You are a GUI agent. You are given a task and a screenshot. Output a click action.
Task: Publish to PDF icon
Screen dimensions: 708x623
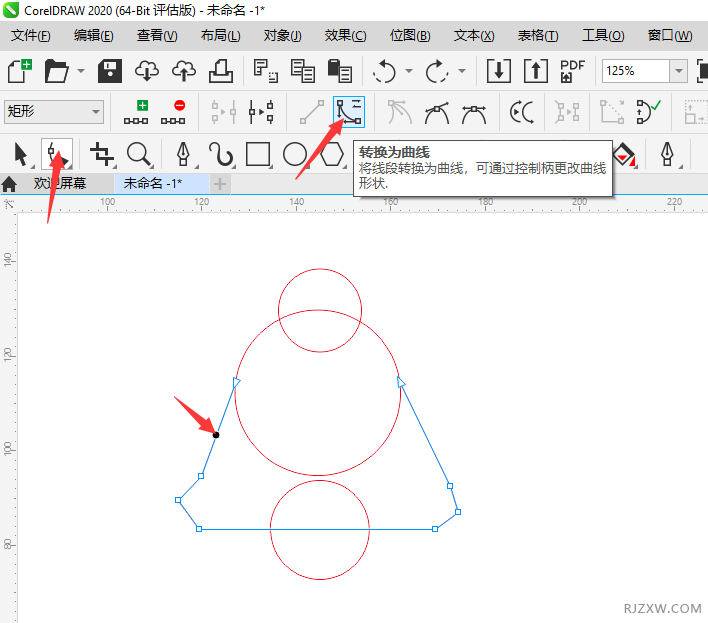tap(573, 71)
